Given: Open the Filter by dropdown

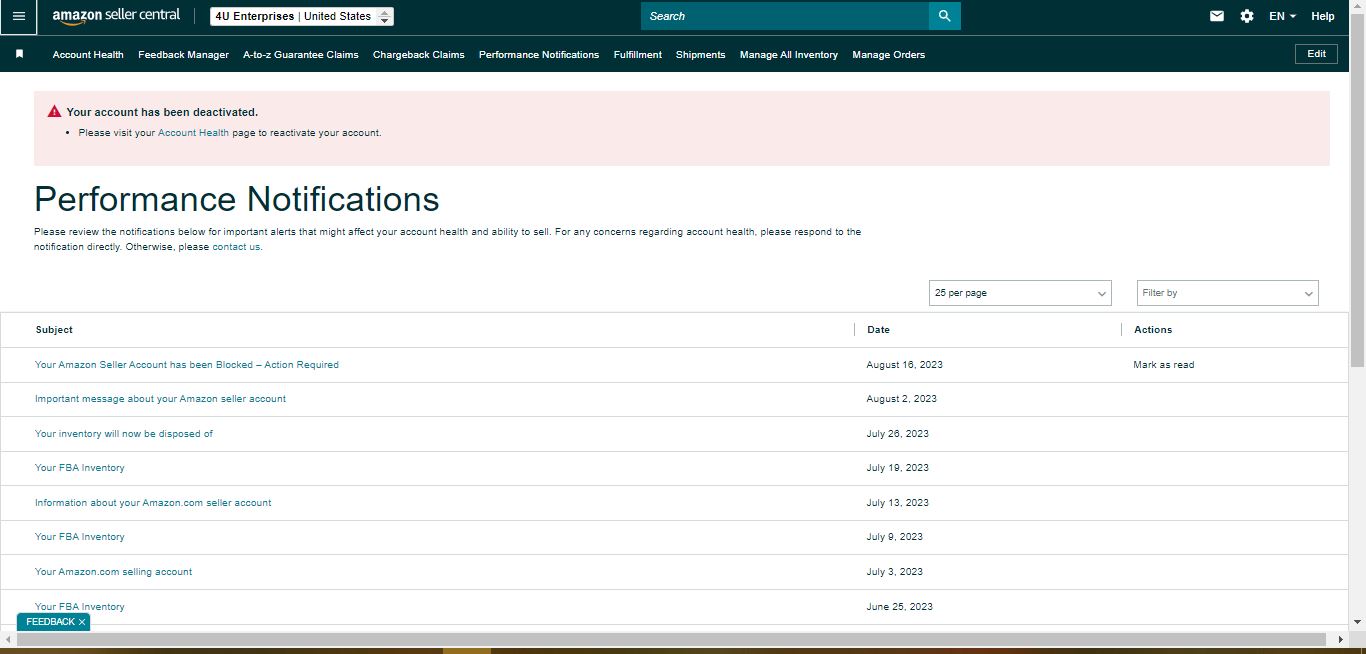Looking at the screenshot, I should coord(1228,293).
